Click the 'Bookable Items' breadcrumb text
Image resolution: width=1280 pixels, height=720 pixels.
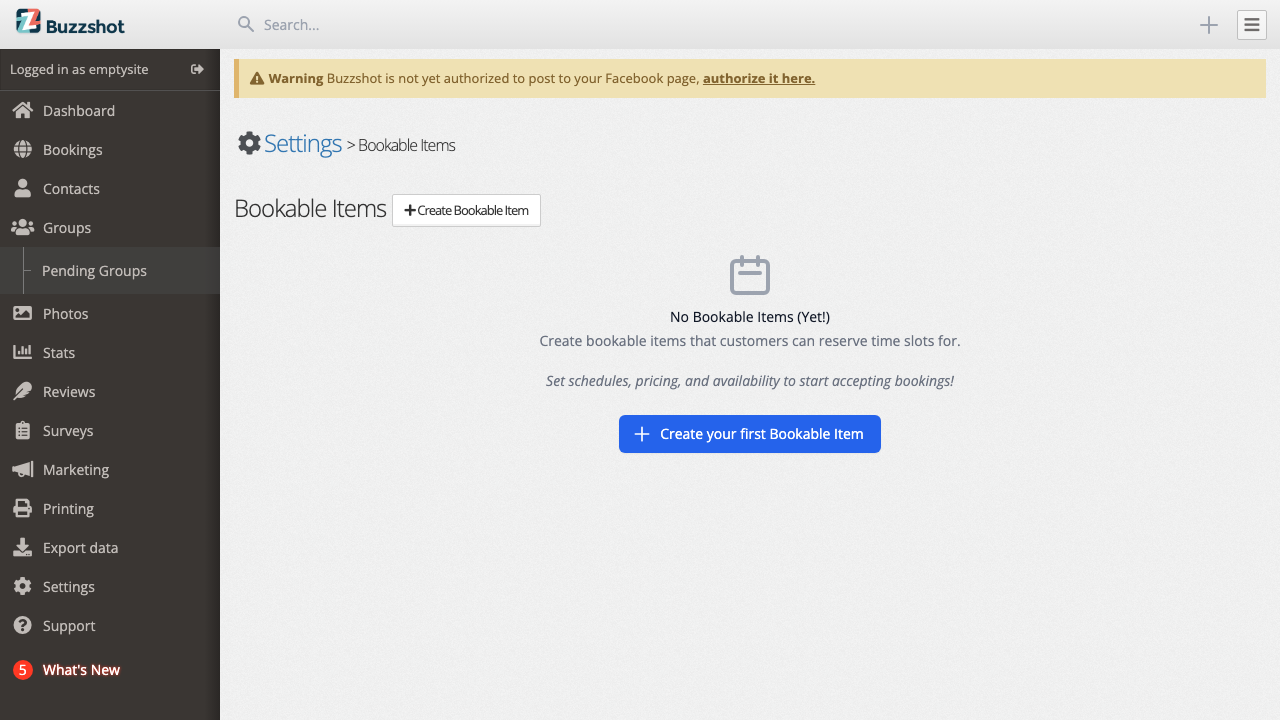[407, 145]
